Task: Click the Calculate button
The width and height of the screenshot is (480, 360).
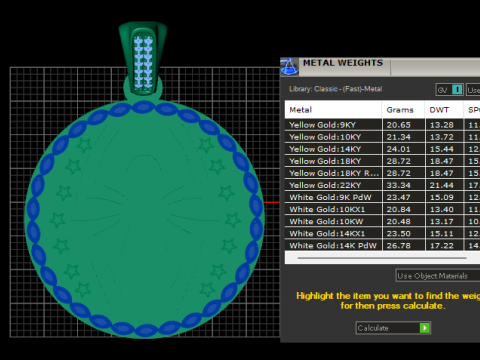Action: (393, 328)
